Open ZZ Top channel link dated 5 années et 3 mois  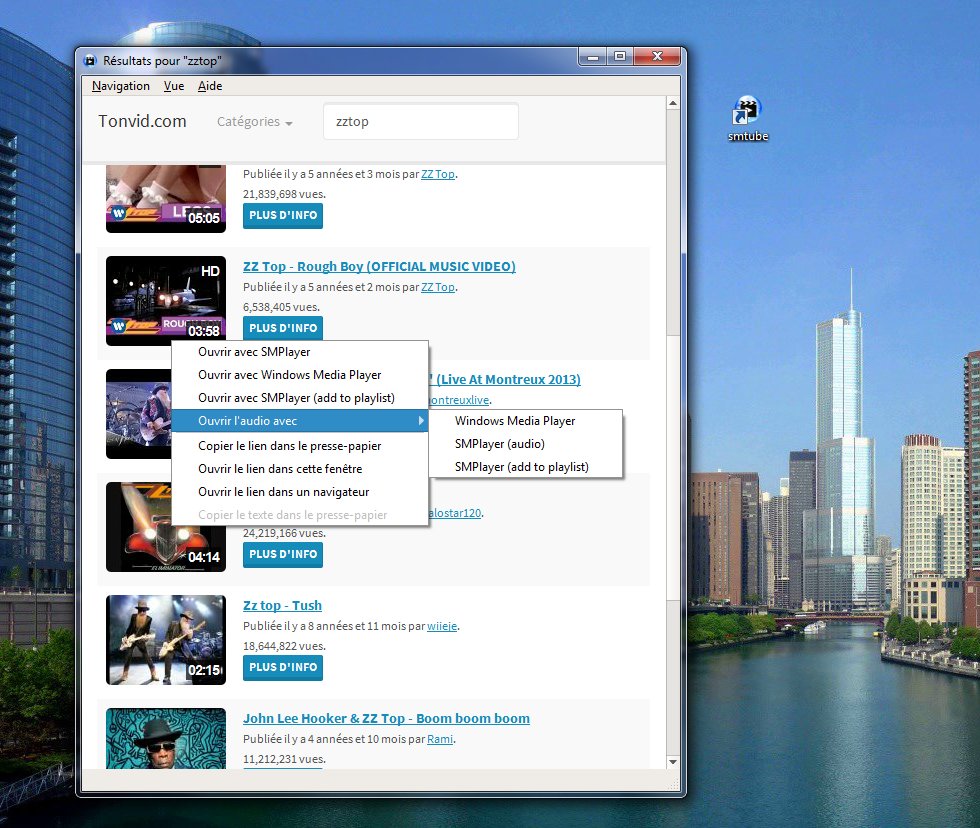pos(438,174)
